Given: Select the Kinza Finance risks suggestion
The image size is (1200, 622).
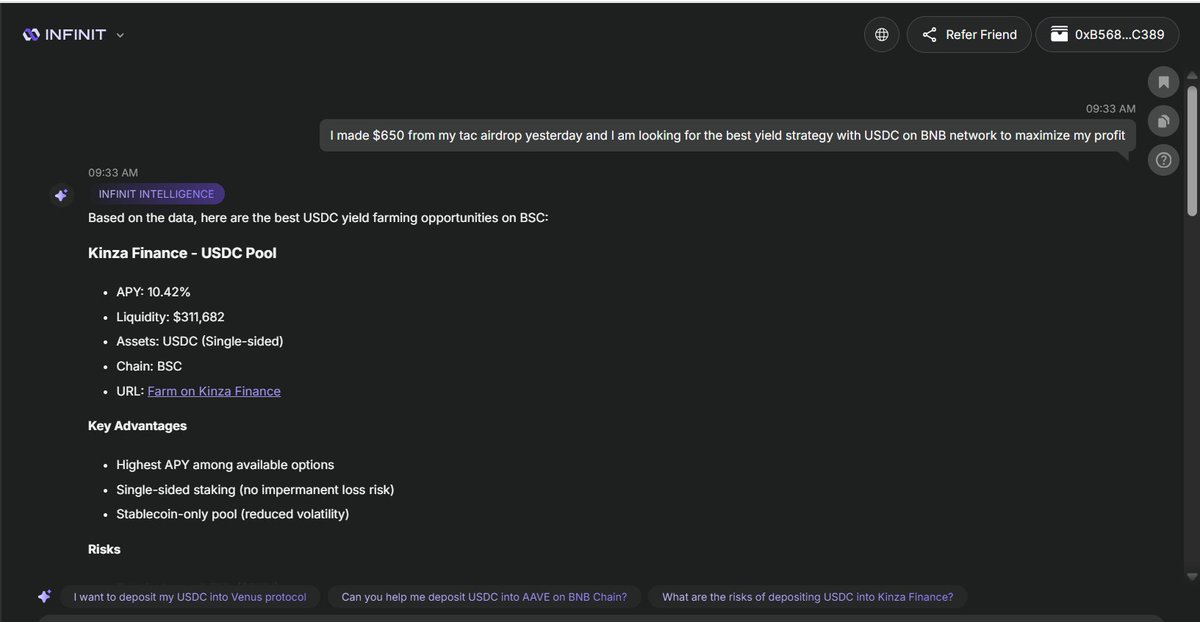Looking at the screenshot, I should tap(808, 597).
